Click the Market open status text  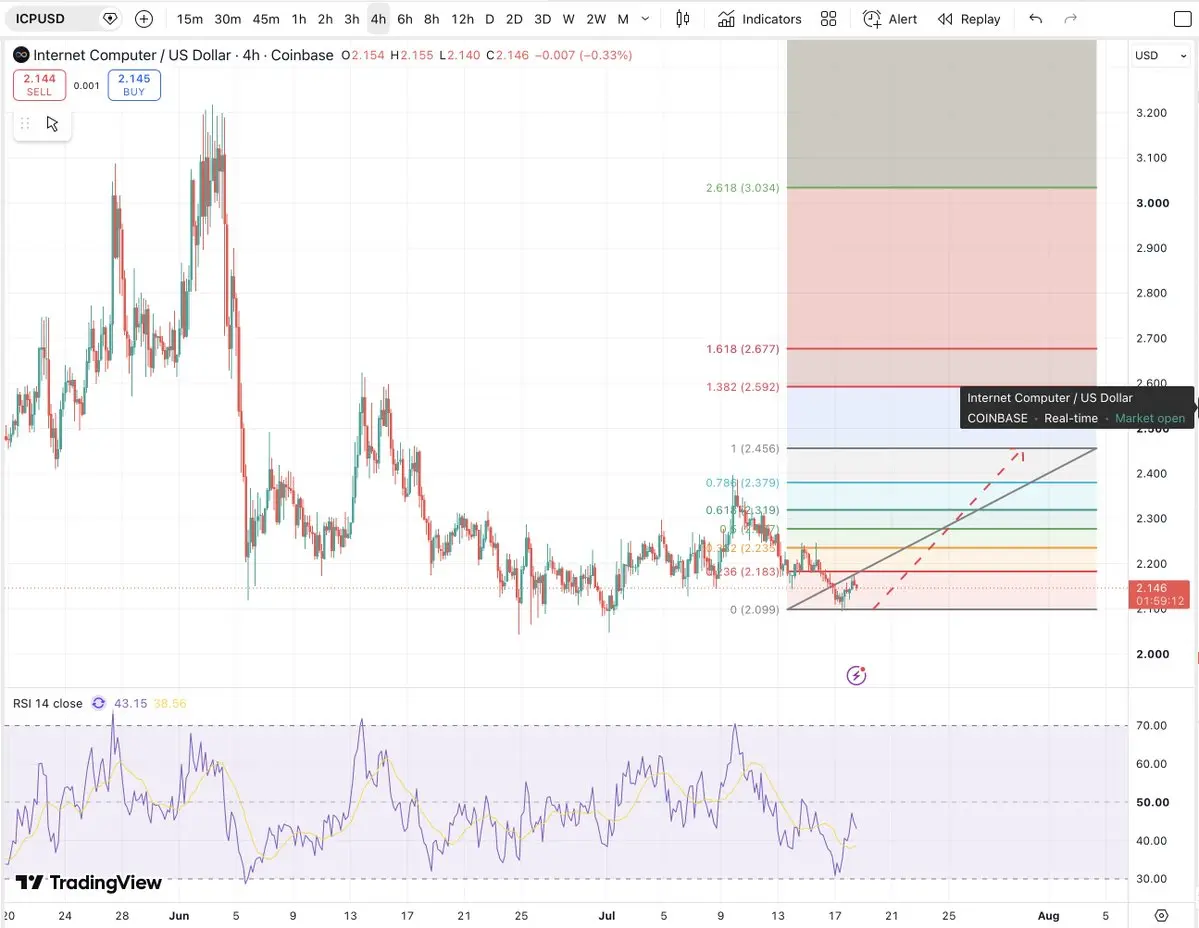click(x=1150, y=418)
